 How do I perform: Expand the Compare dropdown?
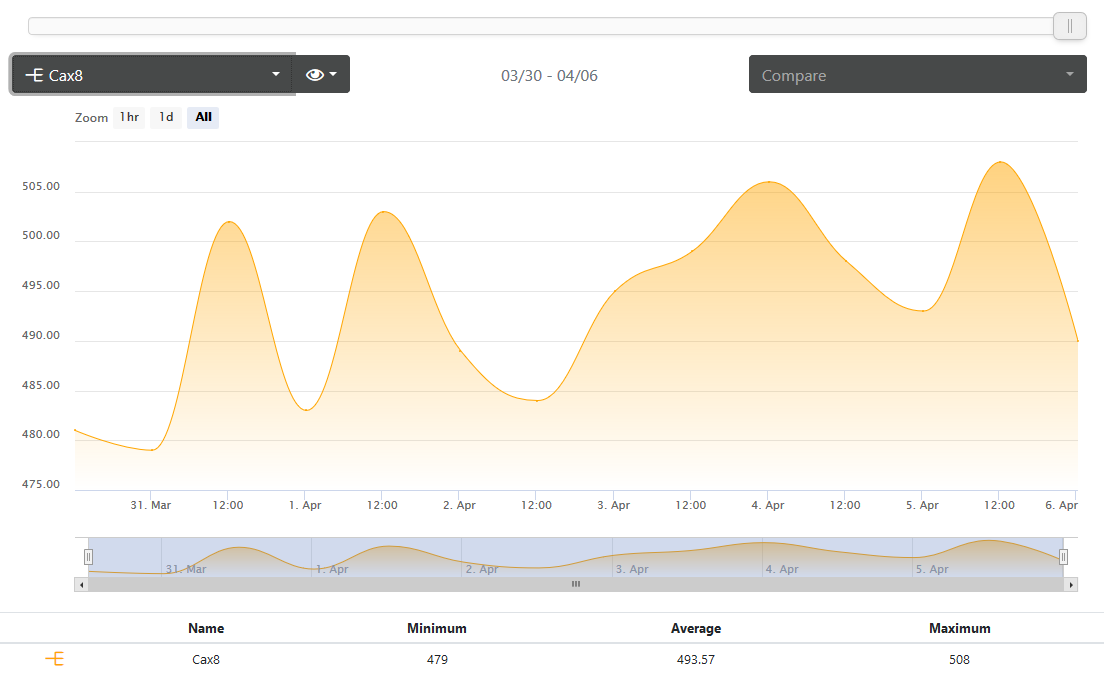pyautogui.click(x=917, y=74)
